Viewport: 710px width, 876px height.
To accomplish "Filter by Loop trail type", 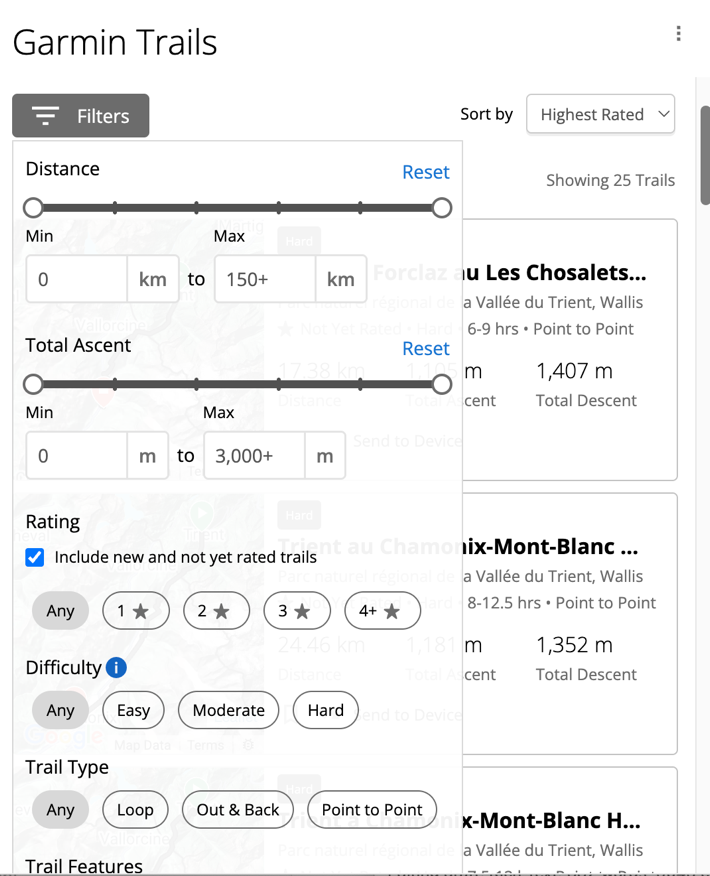I will coord(135,810).
